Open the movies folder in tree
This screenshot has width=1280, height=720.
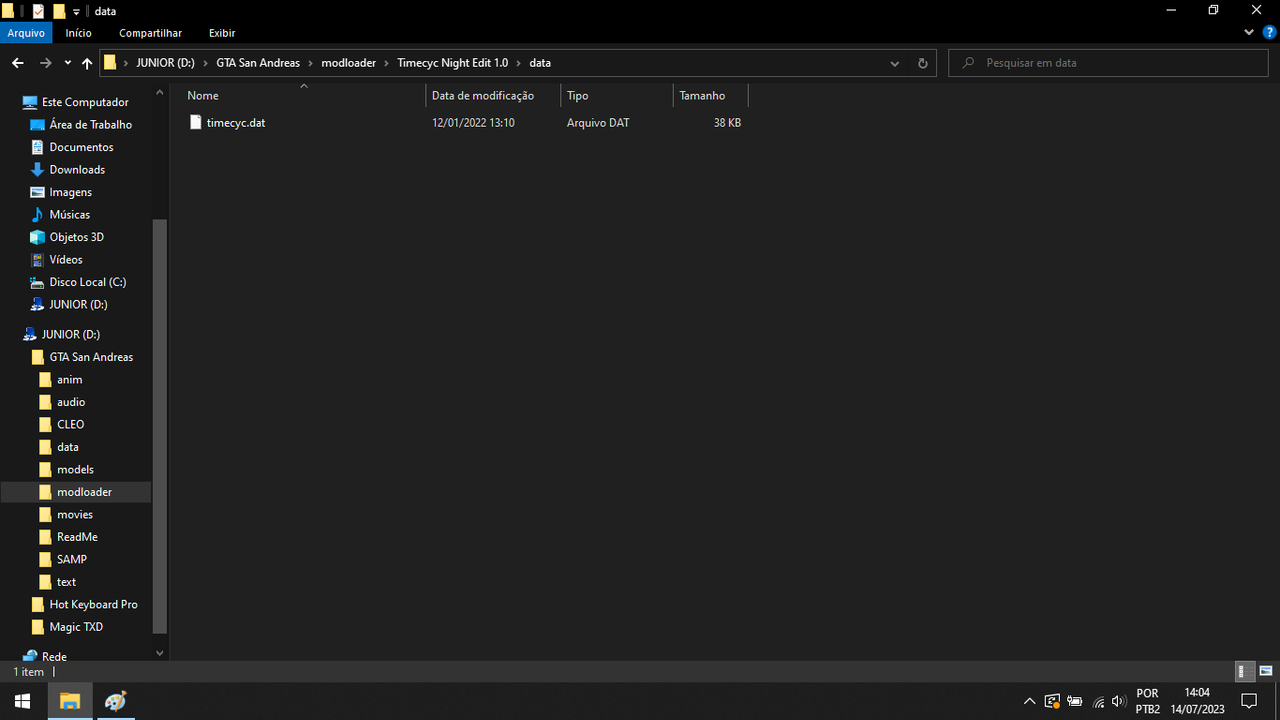pyautogui.click(x=74, y=515)
